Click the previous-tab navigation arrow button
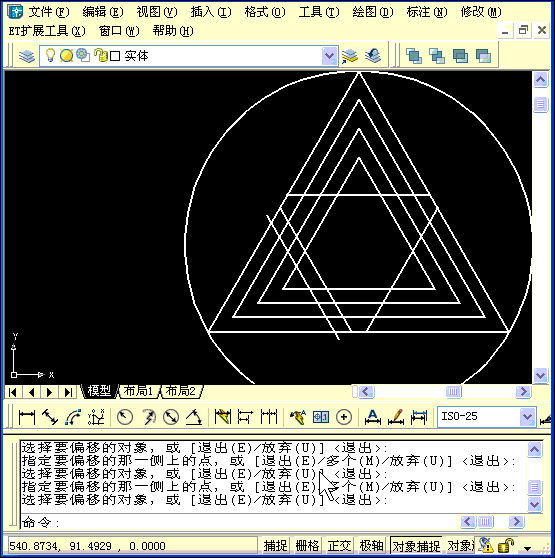 click(x=31, y=392)
